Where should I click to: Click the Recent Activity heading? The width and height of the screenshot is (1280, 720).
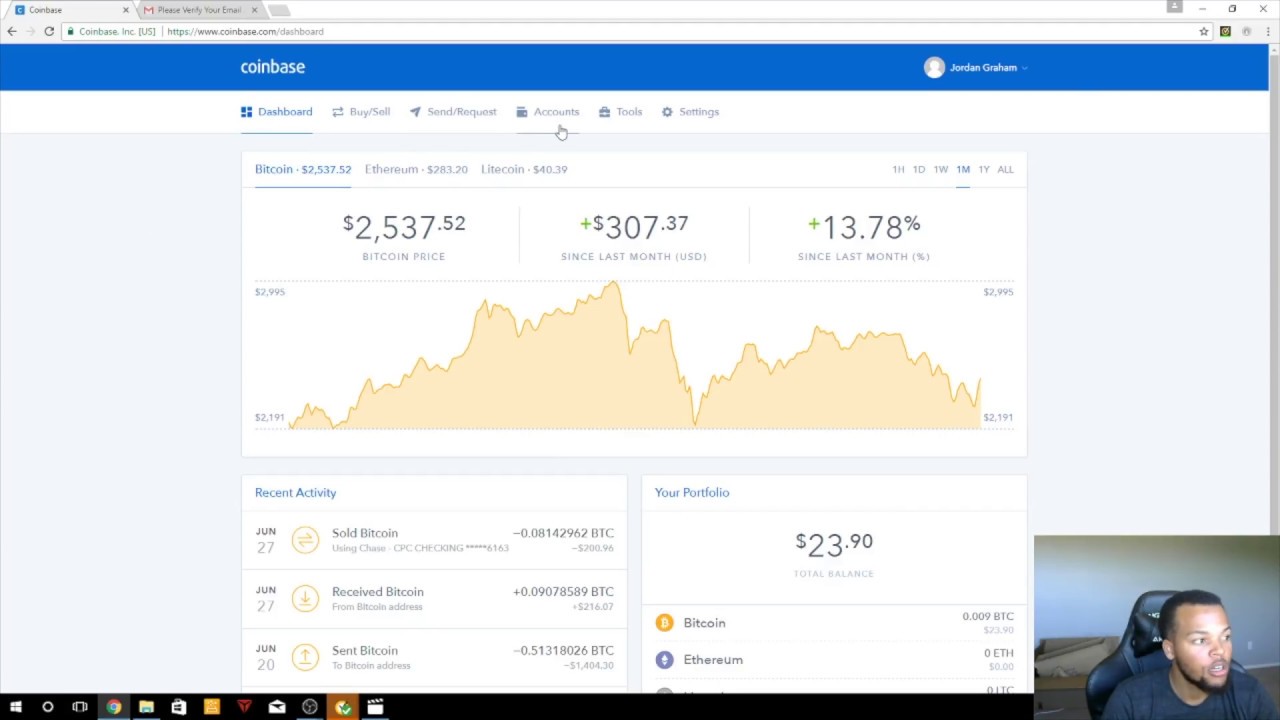[x=295, y=492]
